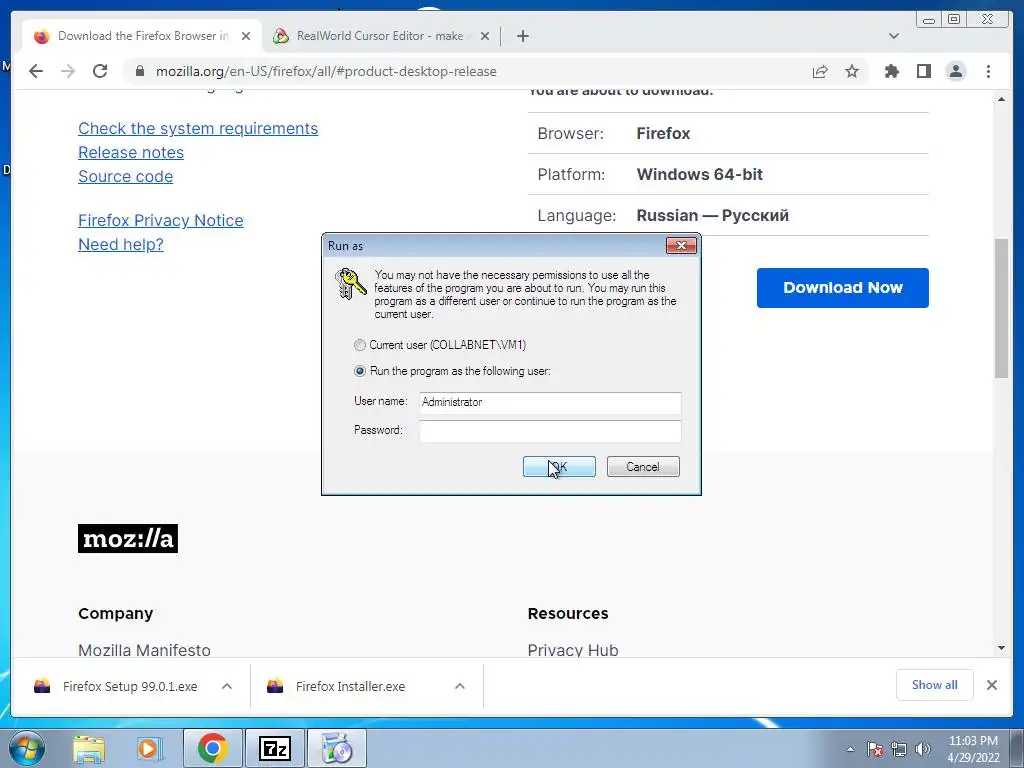Focus the User name field
The image size is (1024, 768).
click(550, 402)
